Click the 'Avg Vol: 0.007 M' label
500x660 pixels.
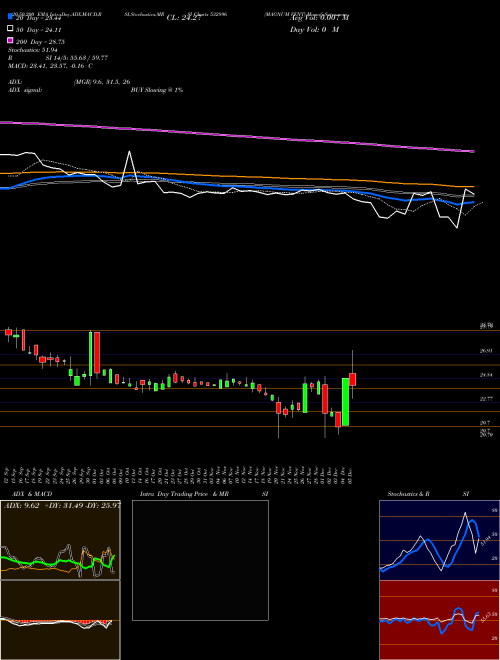319,18
